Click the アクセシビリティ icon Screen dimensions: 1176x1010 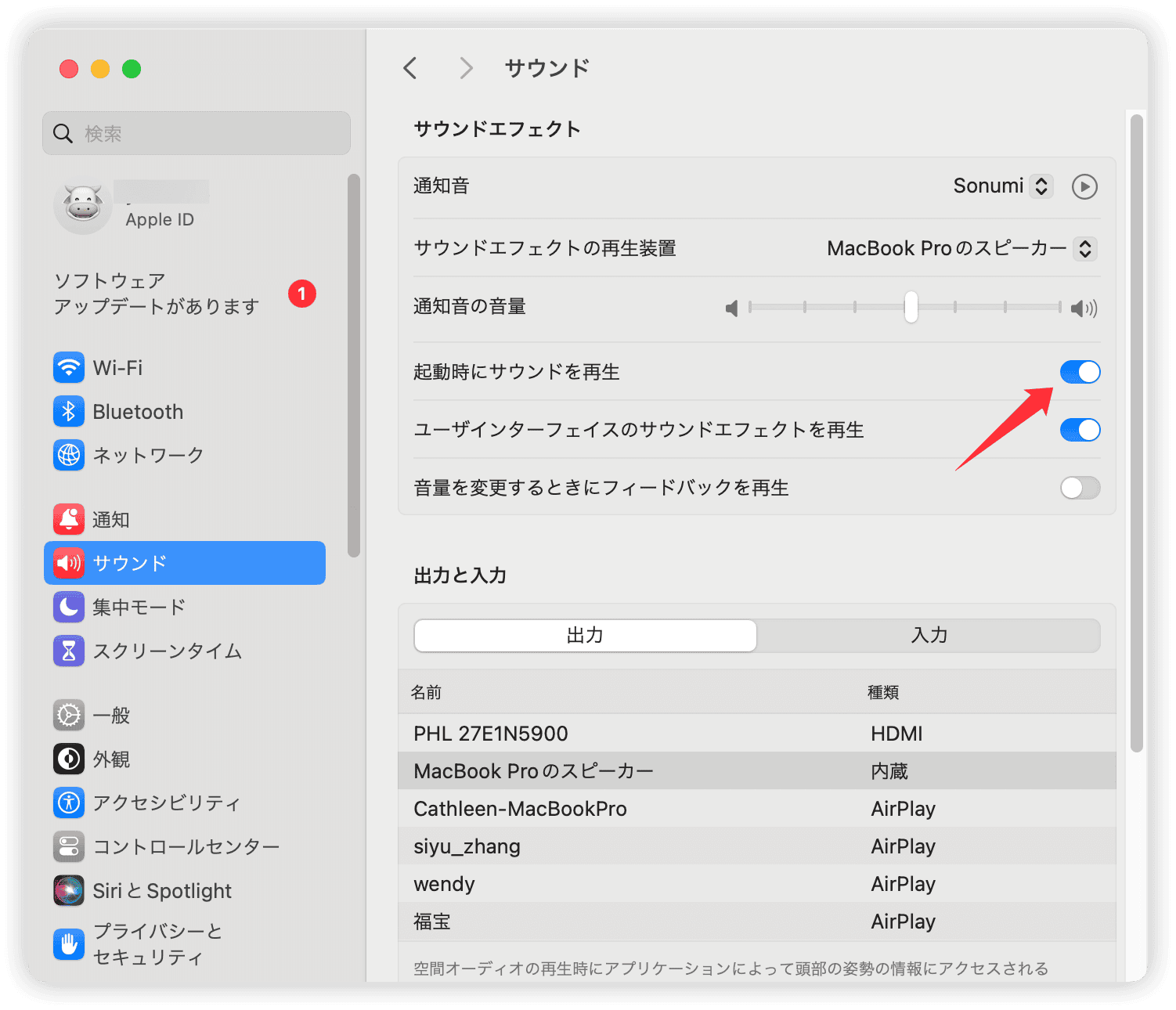point(69,803)
